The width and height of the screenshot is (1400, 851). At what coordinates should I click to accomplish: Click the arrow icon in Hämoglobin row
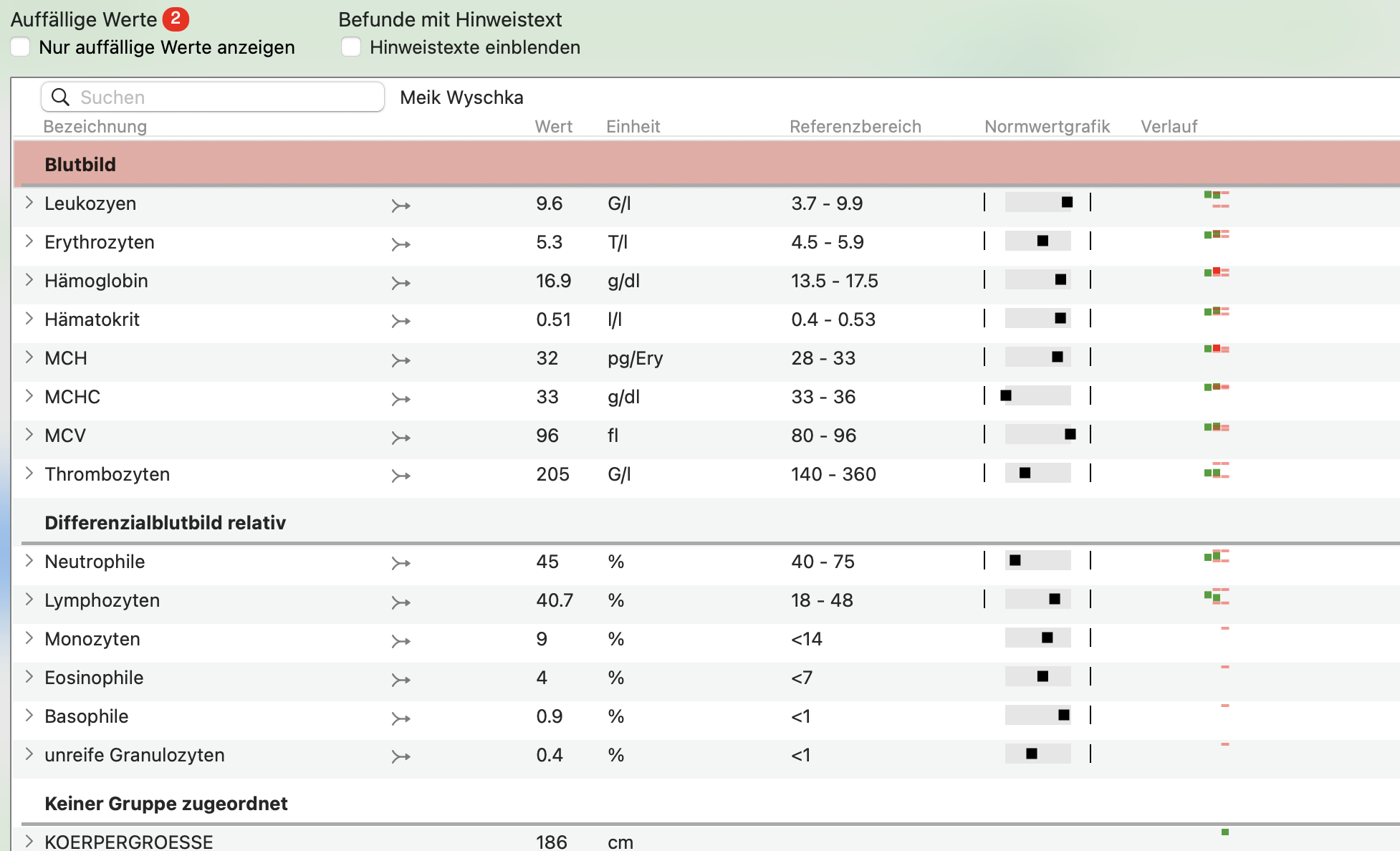coord(401,284)
